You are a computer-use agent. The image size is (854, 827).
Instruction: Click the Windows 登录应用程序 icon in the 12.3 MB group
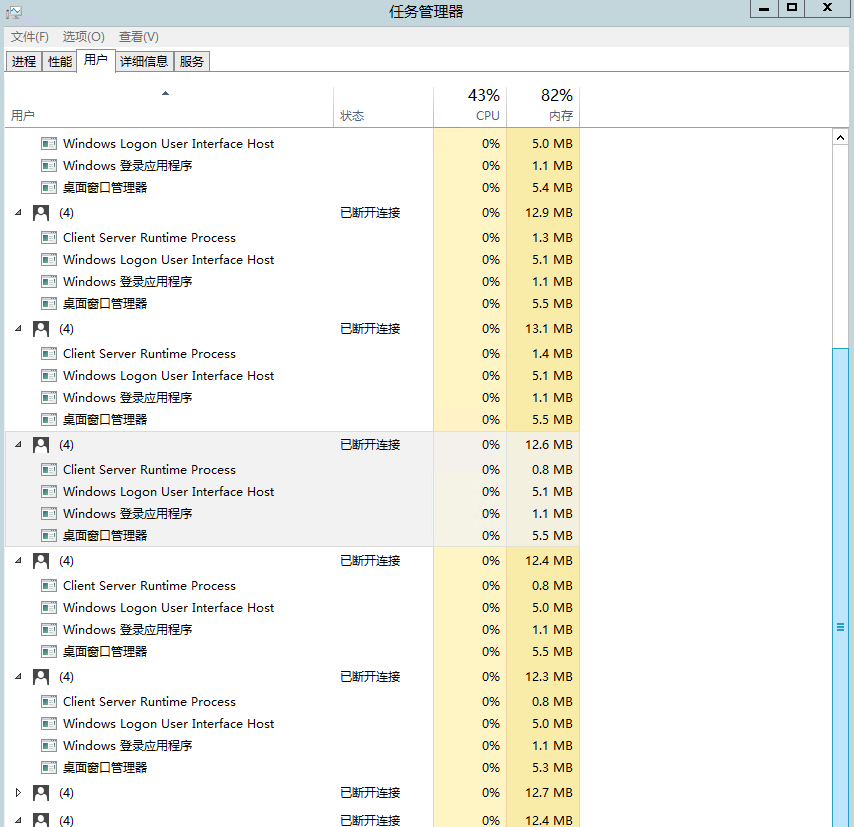pyautogui.click(x=49, y=746)
